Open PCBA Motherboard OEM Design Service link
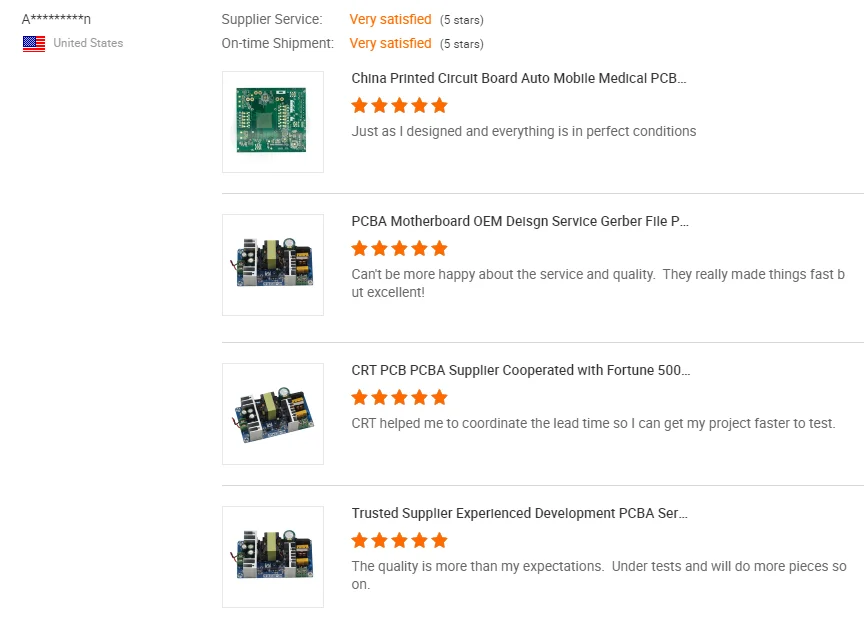Viewport: 864px width, 632px height. (x=520, y=221)
